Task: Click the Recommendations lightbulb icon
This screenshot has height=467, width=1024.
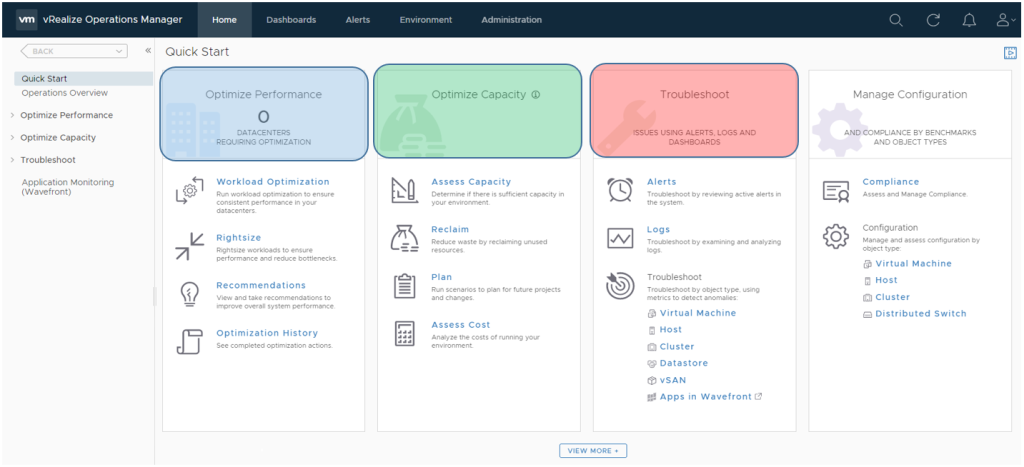Action: coord(189,294)
